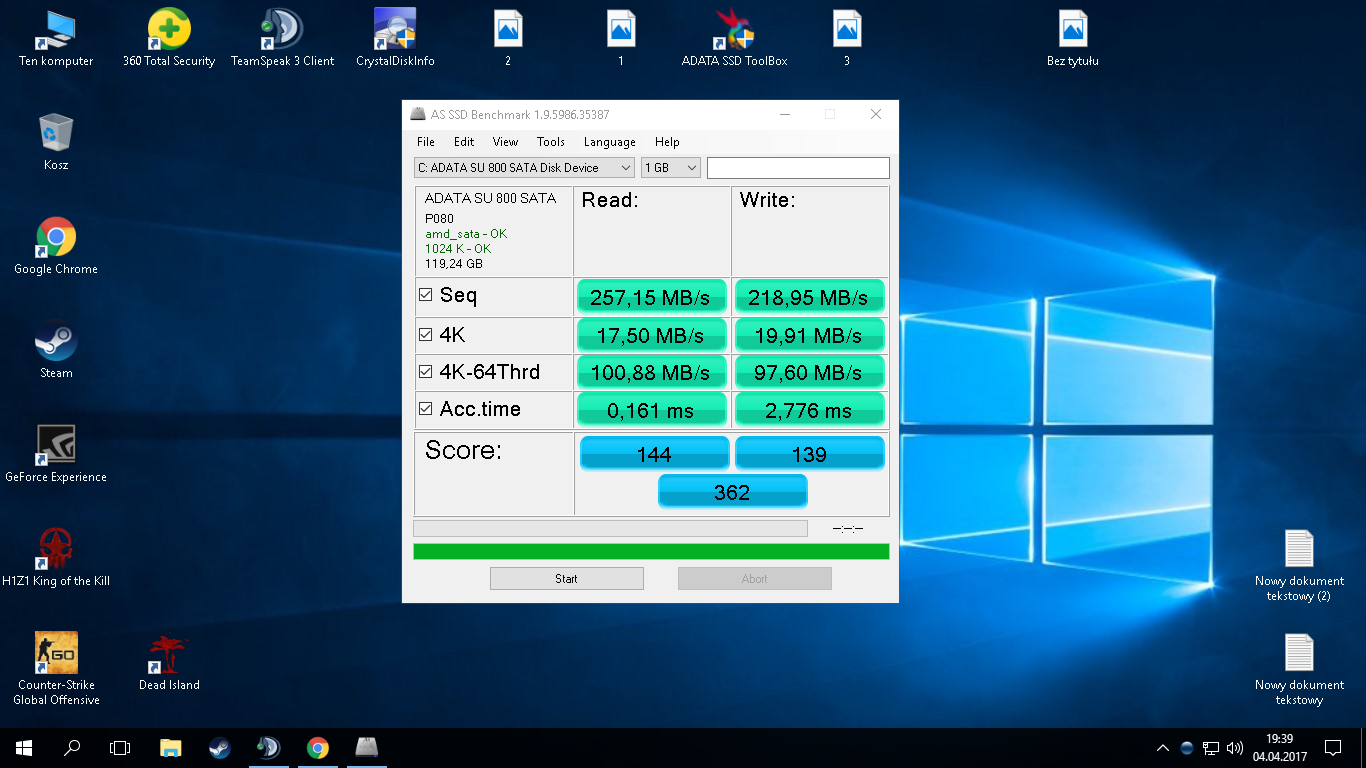Switch to Chrome on the taskbar
This screenshot has width=1366, height=768.
point(318,747)
